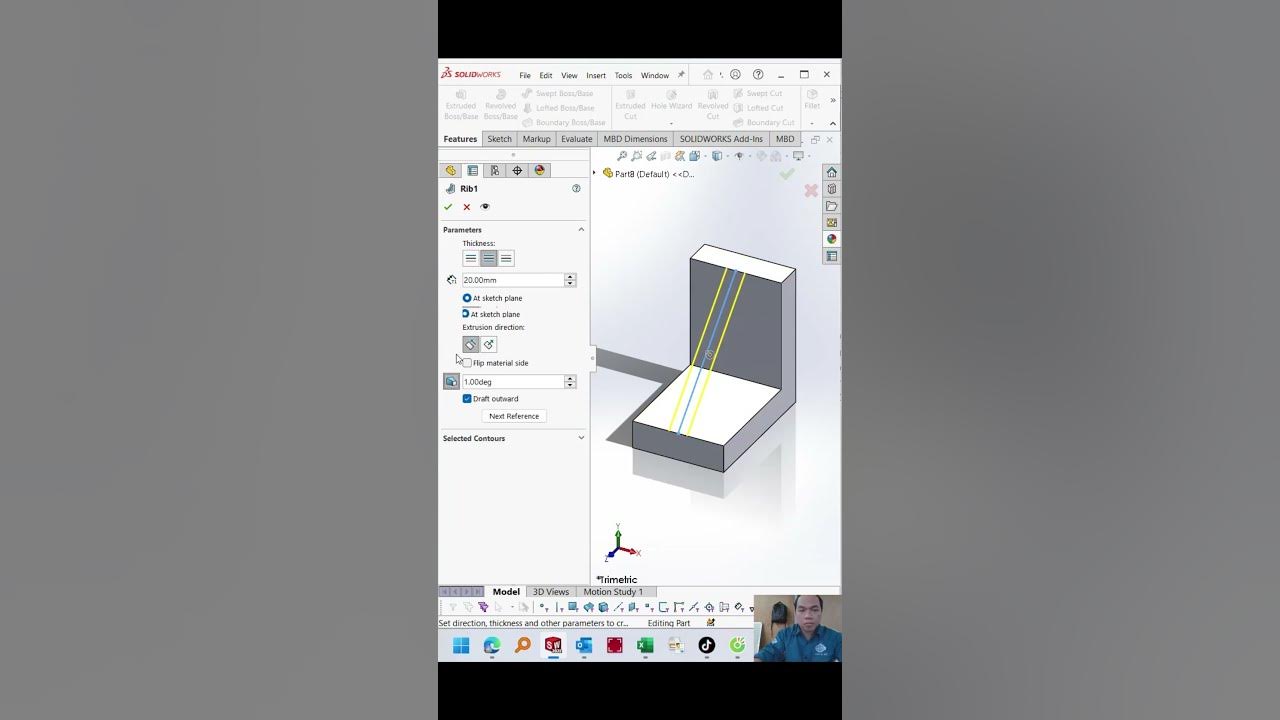Open View Palette in task pane
The height and width of the screenshot is (720, 1280).
coord(831,222)
